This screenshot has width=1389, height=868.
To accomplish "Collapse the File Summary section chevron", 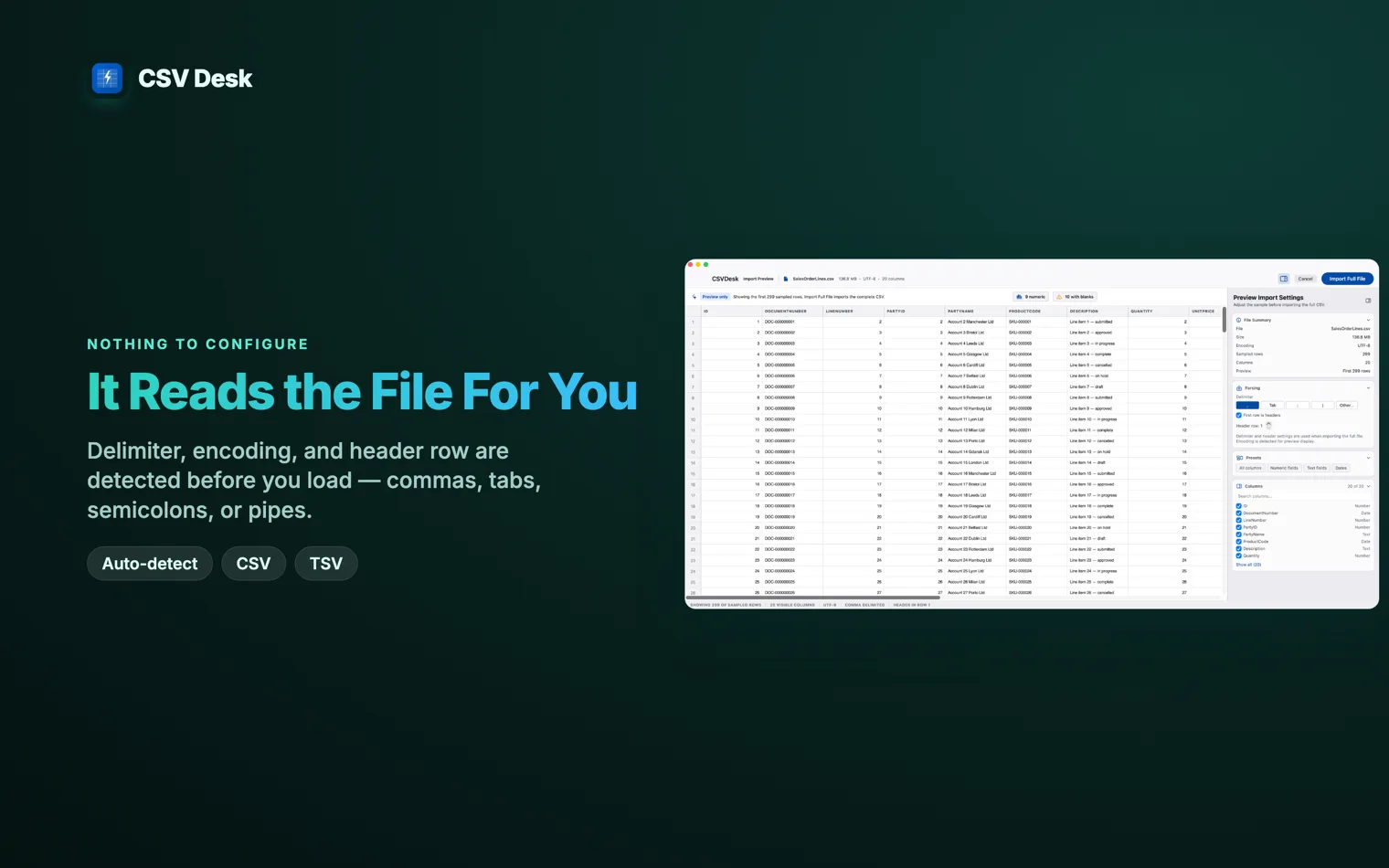I will tap(1368, 320).
